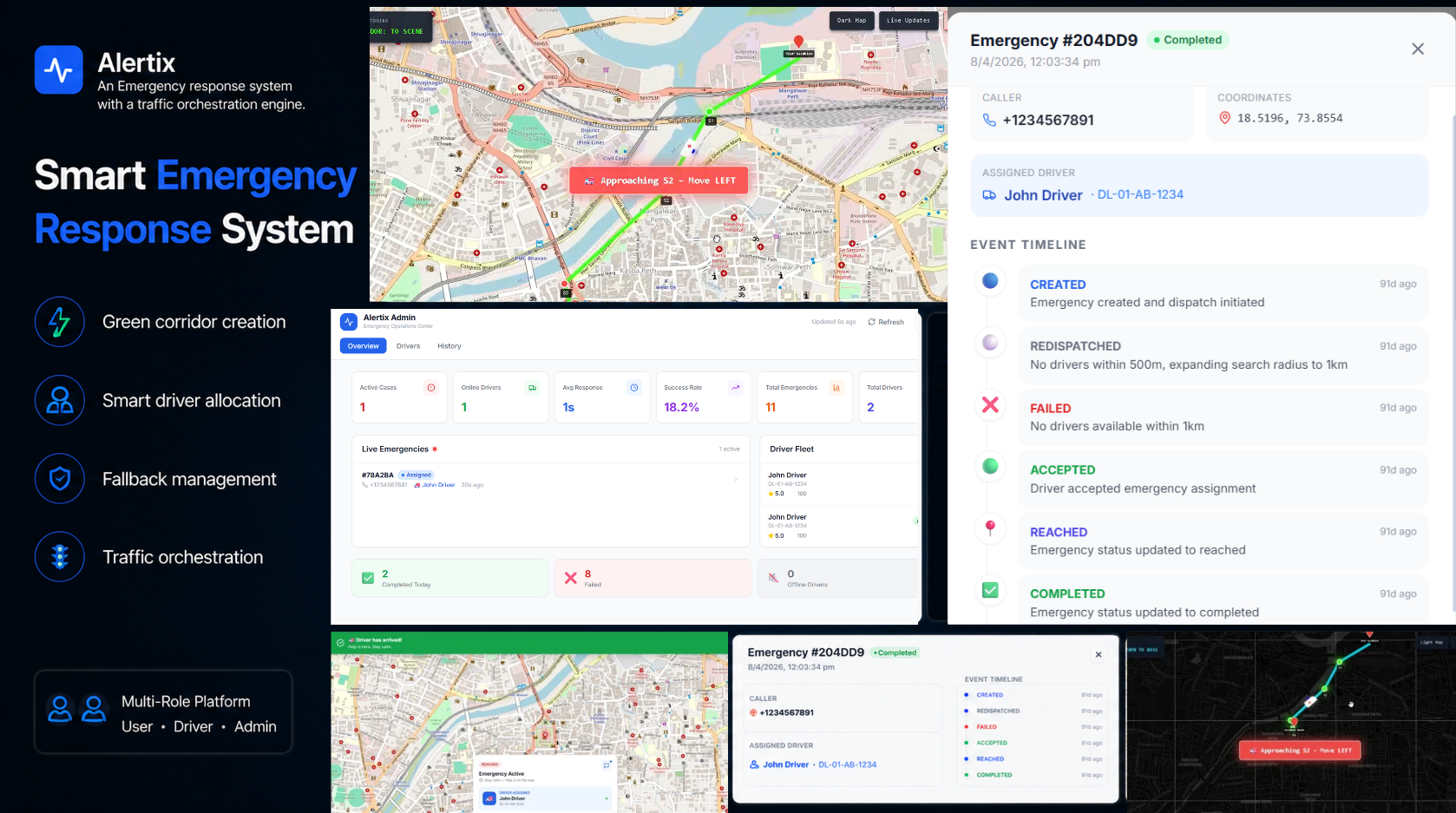Click the Avg Response clock icon

[x=634, y=388]
